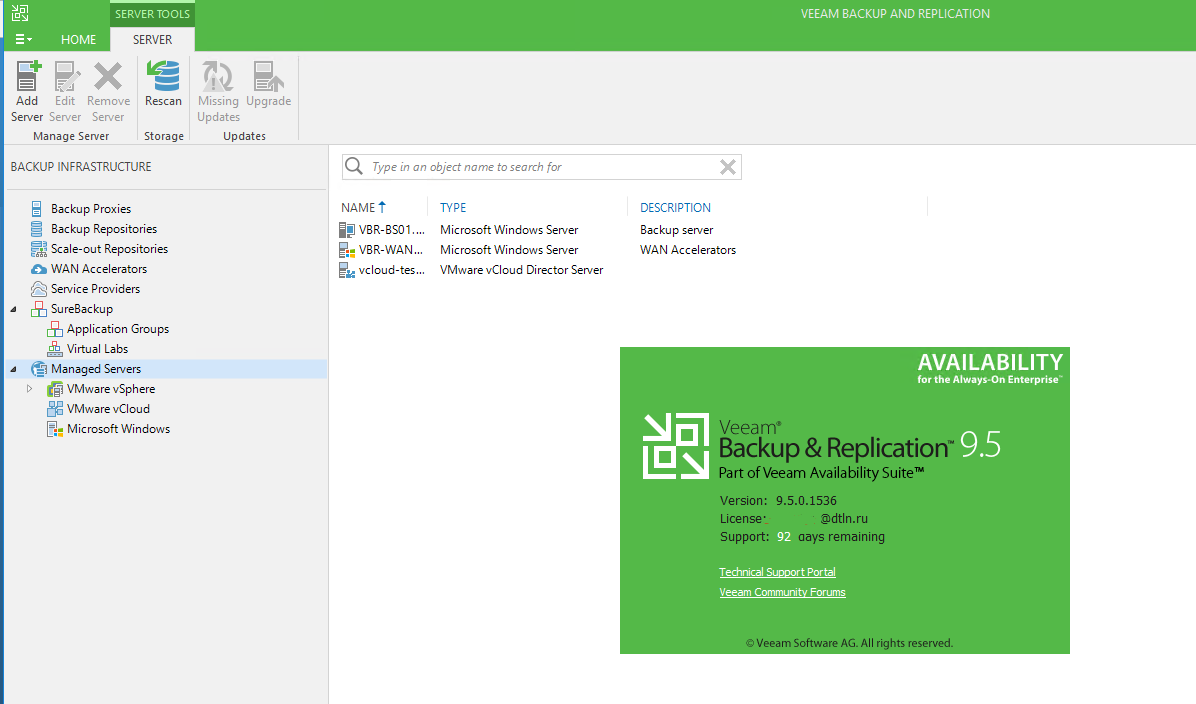Image resolution: width=1196 pixels, height=704 pixels.
Task: Open the Technical Support Portal link
Action: coord(777,572)
